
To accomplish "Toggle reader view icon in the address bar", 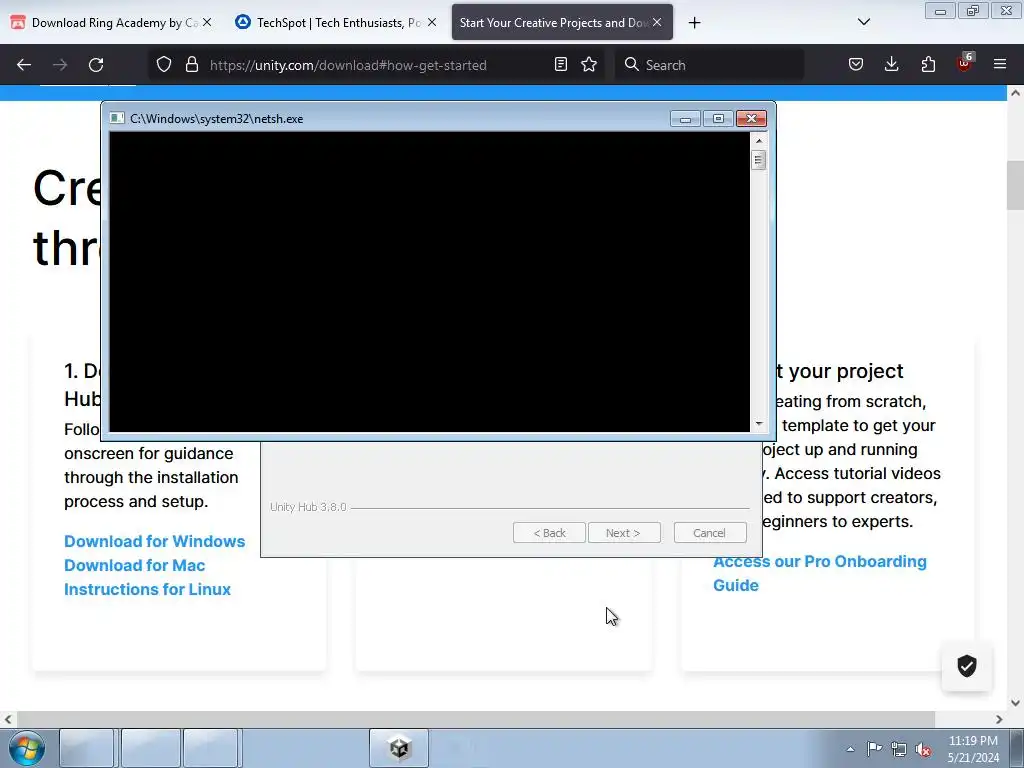I will (x=560, y=64).
